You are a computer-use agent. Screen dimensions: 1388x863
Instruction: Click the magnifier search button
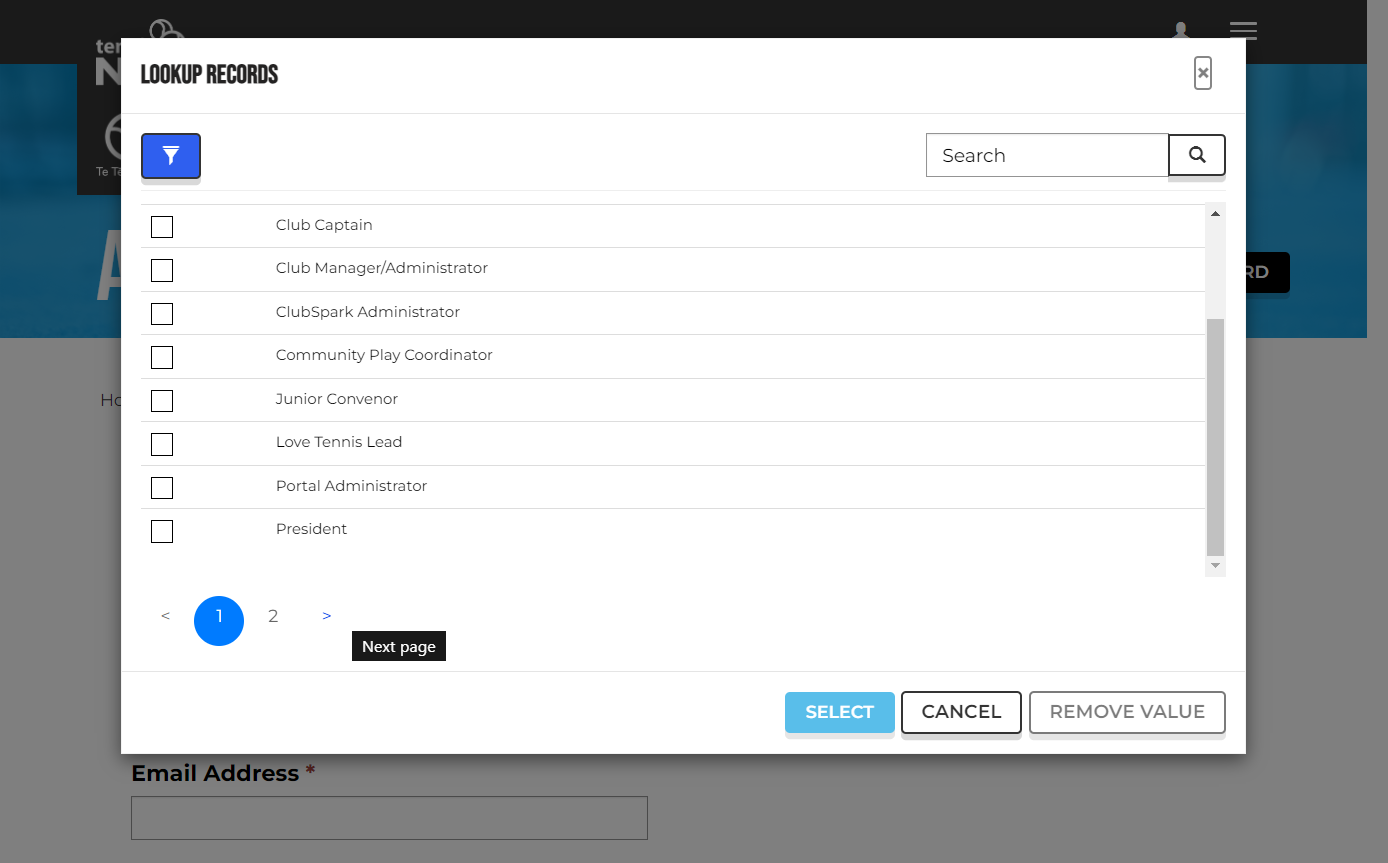coord(1197,155)
